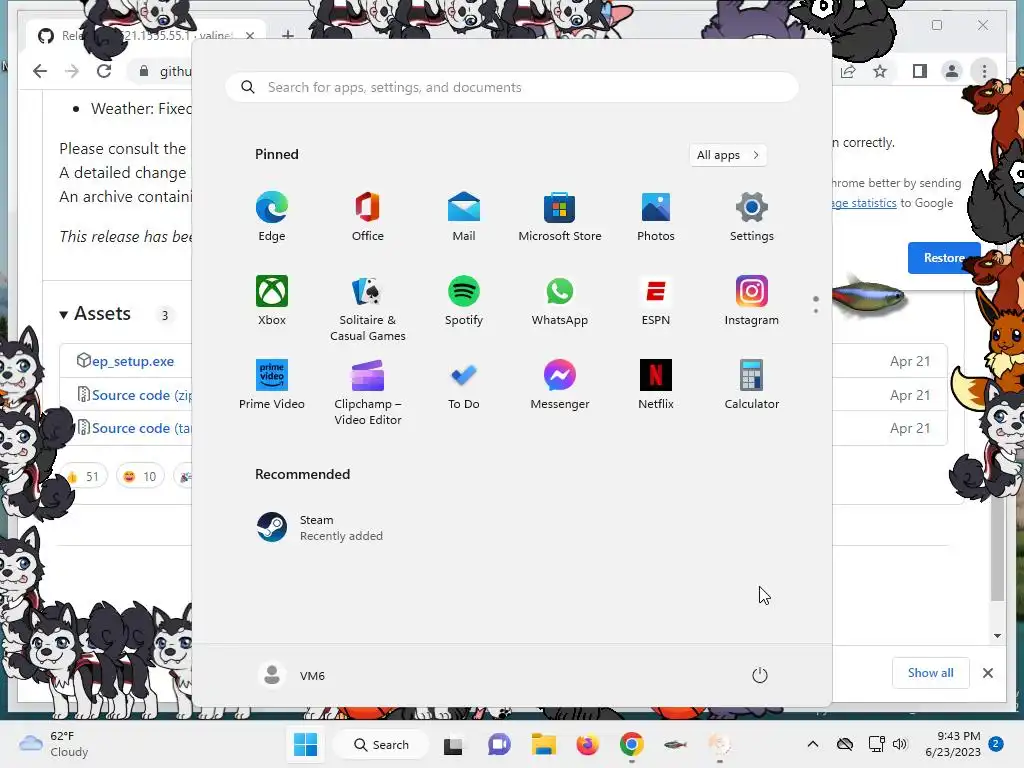Close the GitHub release tab
Image resolution: width=1024 pixels, height=768 pixels.
tap(249, 35)
